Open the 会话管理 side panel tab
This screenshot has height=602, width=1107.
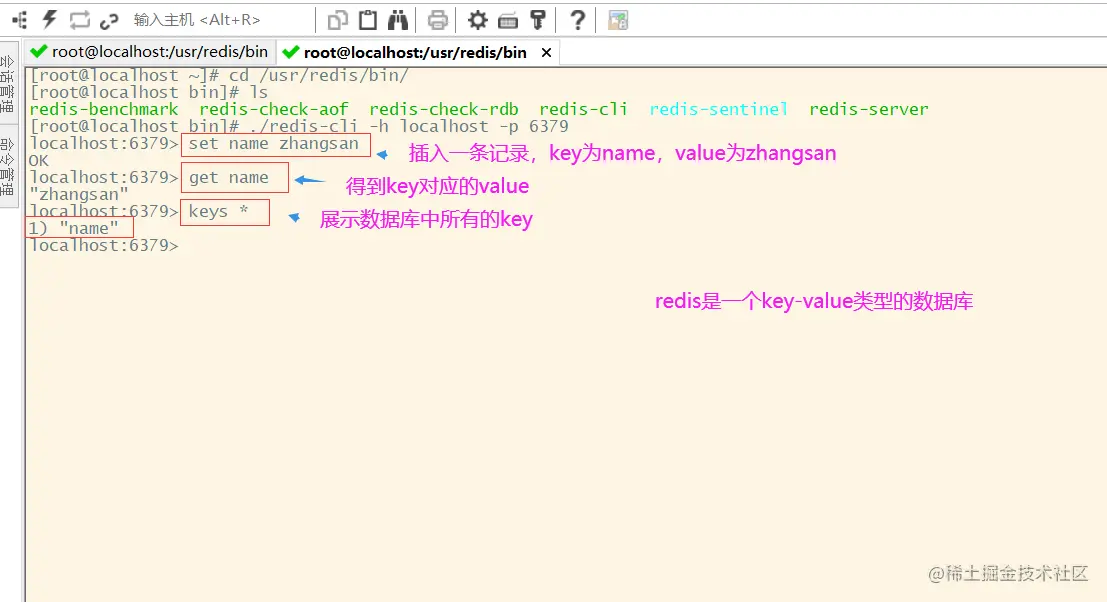pos(8,84)
